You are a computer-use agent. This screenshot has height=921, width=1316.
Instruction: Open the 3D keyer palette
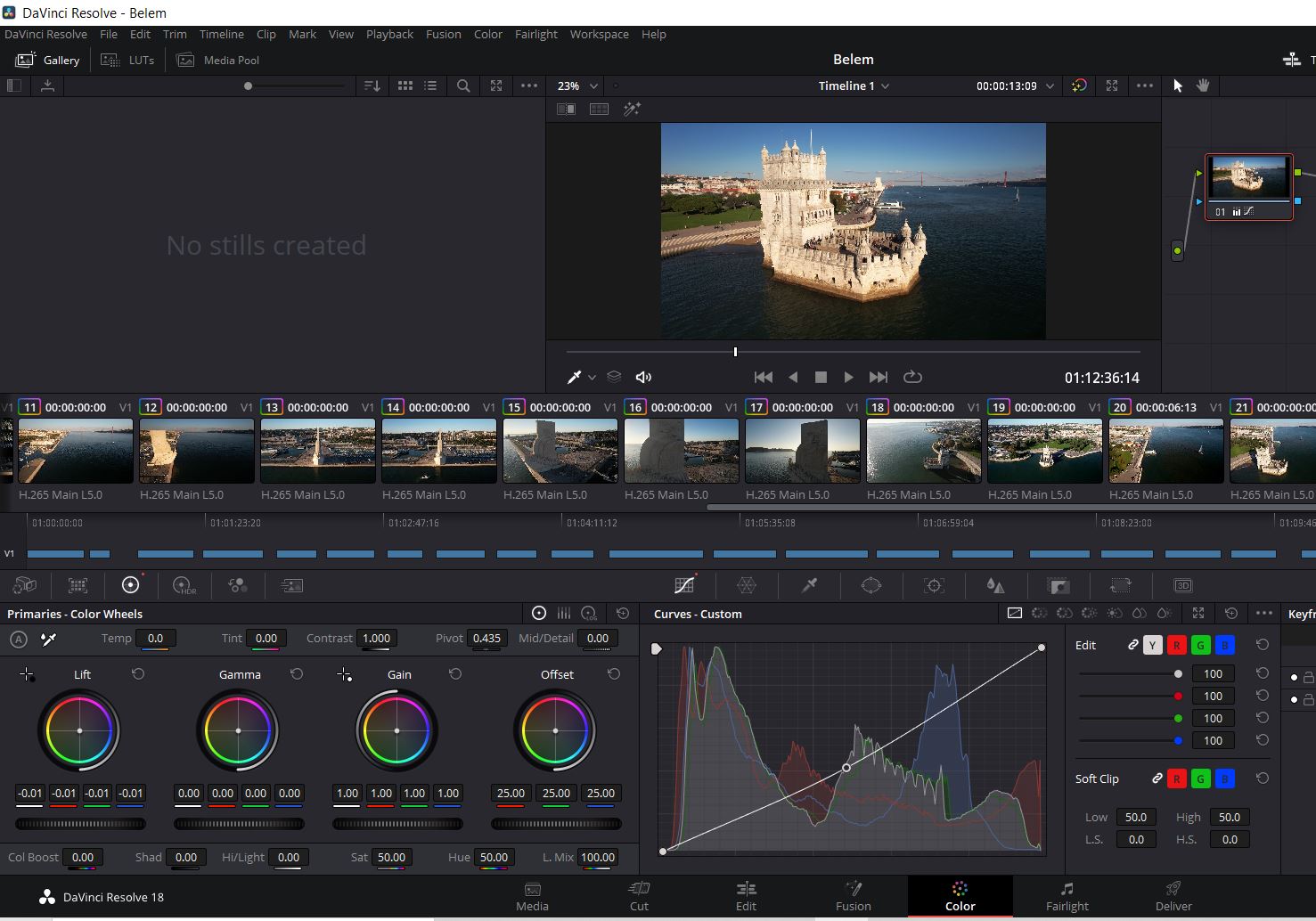pyautogui.click(x=1183, y=585)
